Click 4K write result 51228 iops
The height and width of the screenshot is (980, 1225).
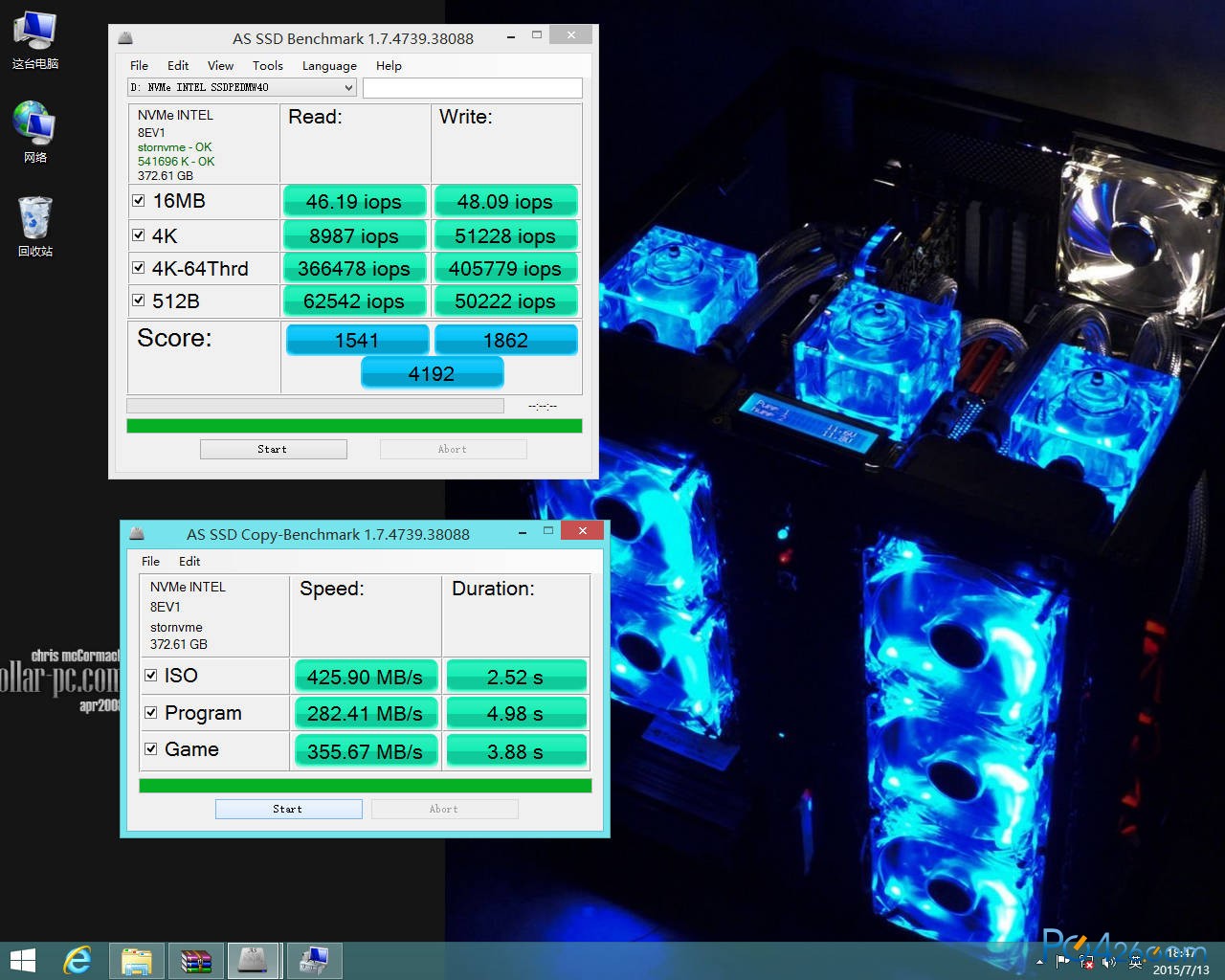pyautogui.click(x=505, y=236)
